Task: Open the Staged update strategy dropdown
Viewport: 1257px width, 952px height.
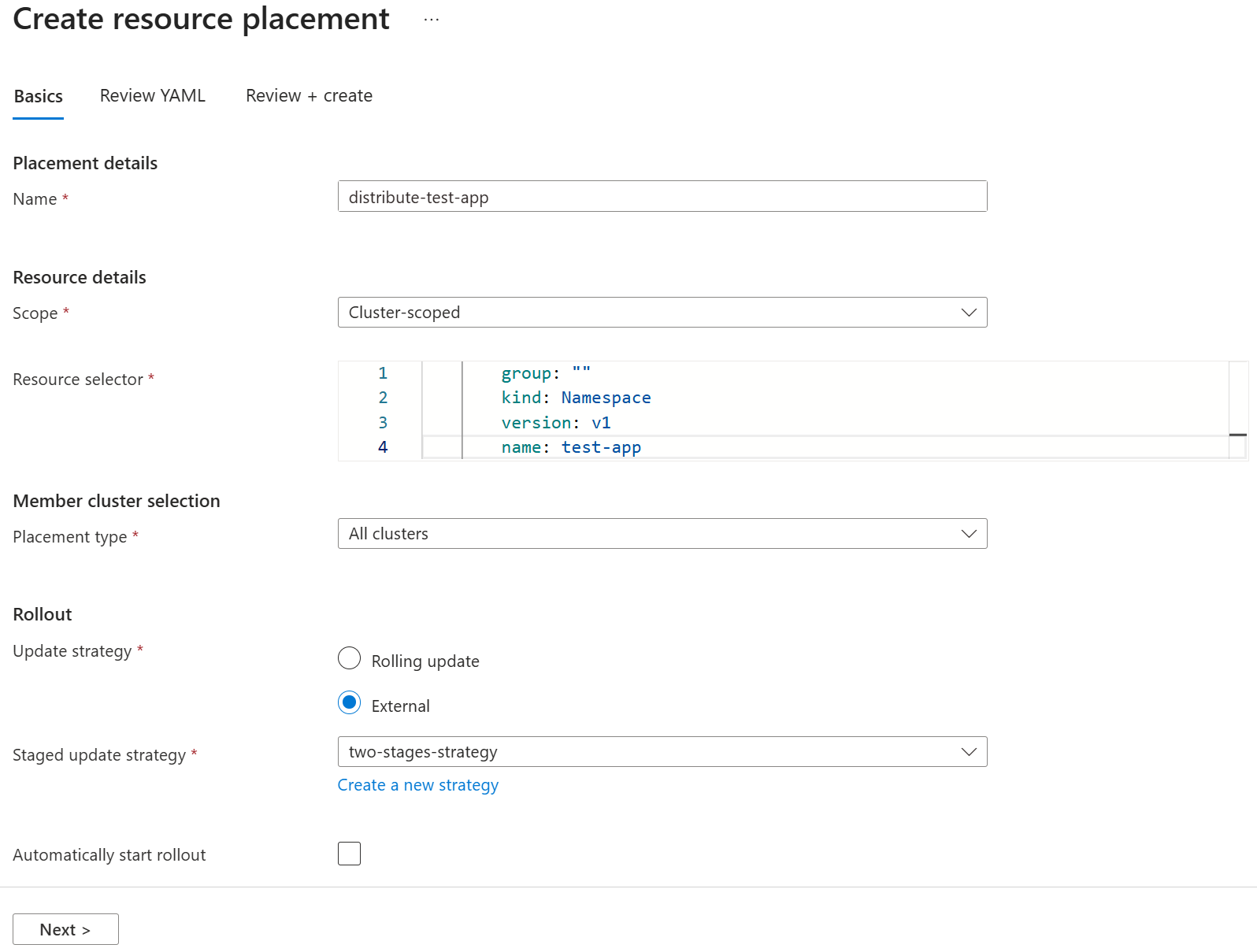Action: point(662,752)
